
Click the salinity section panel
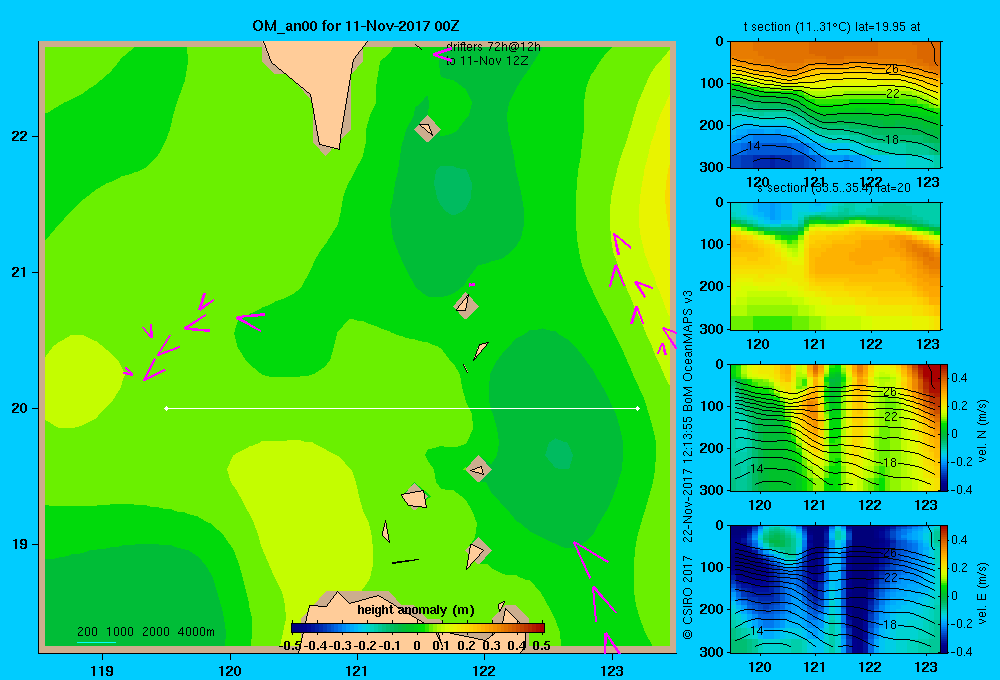[x=835, y=266]
